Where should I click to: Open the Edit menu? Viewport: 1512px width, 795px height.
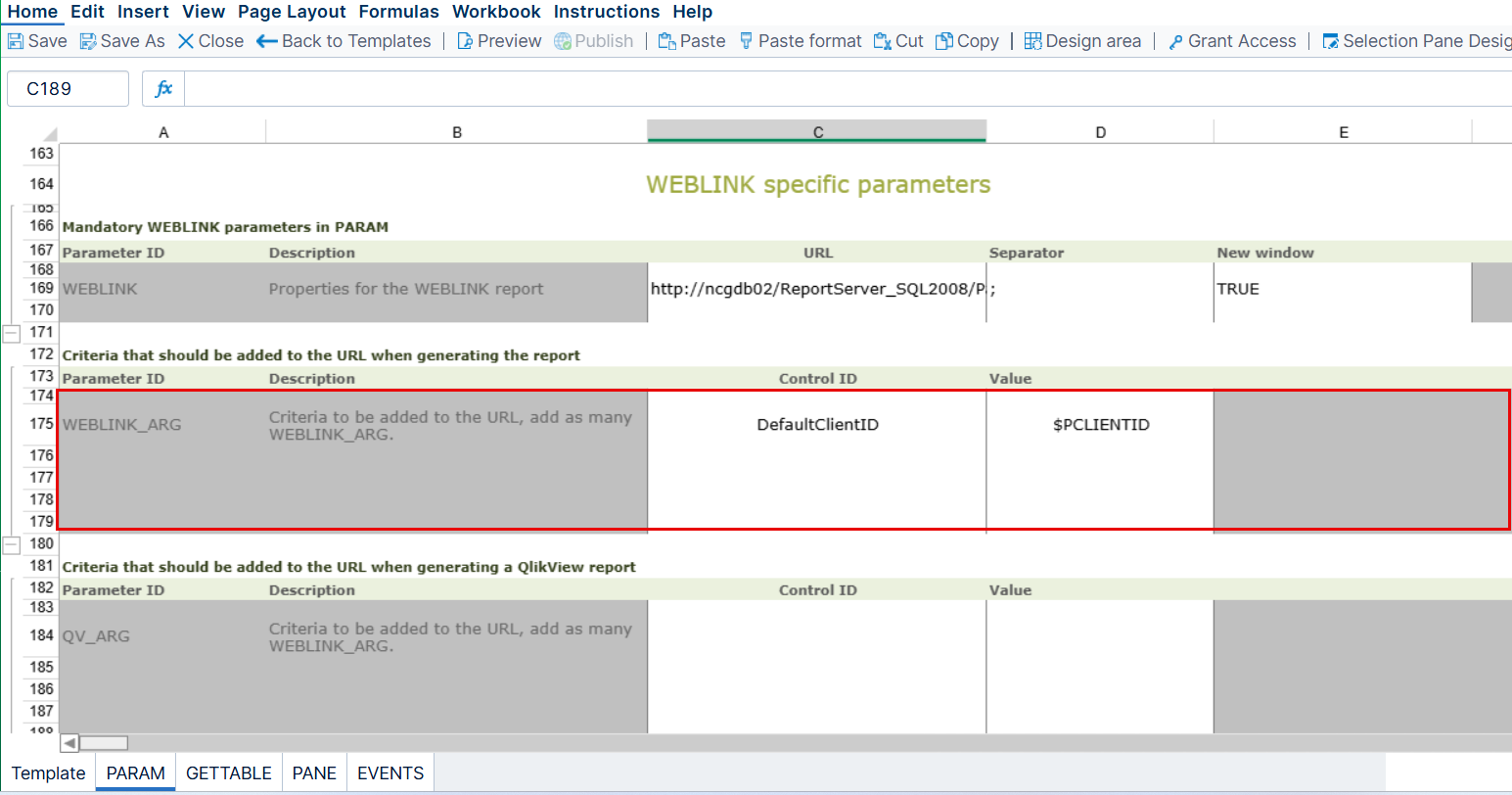[x=87, y=12]
